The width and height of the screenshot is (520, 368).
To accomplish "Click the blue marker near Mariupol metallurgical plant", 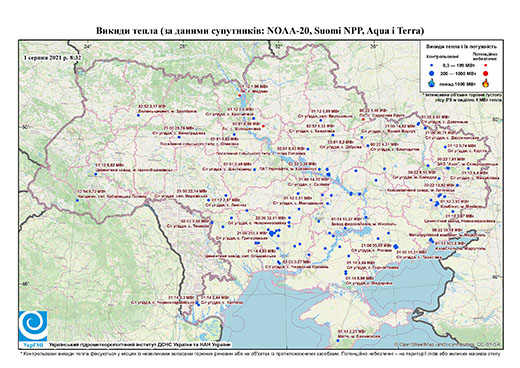I will click(x=430, y=239).
